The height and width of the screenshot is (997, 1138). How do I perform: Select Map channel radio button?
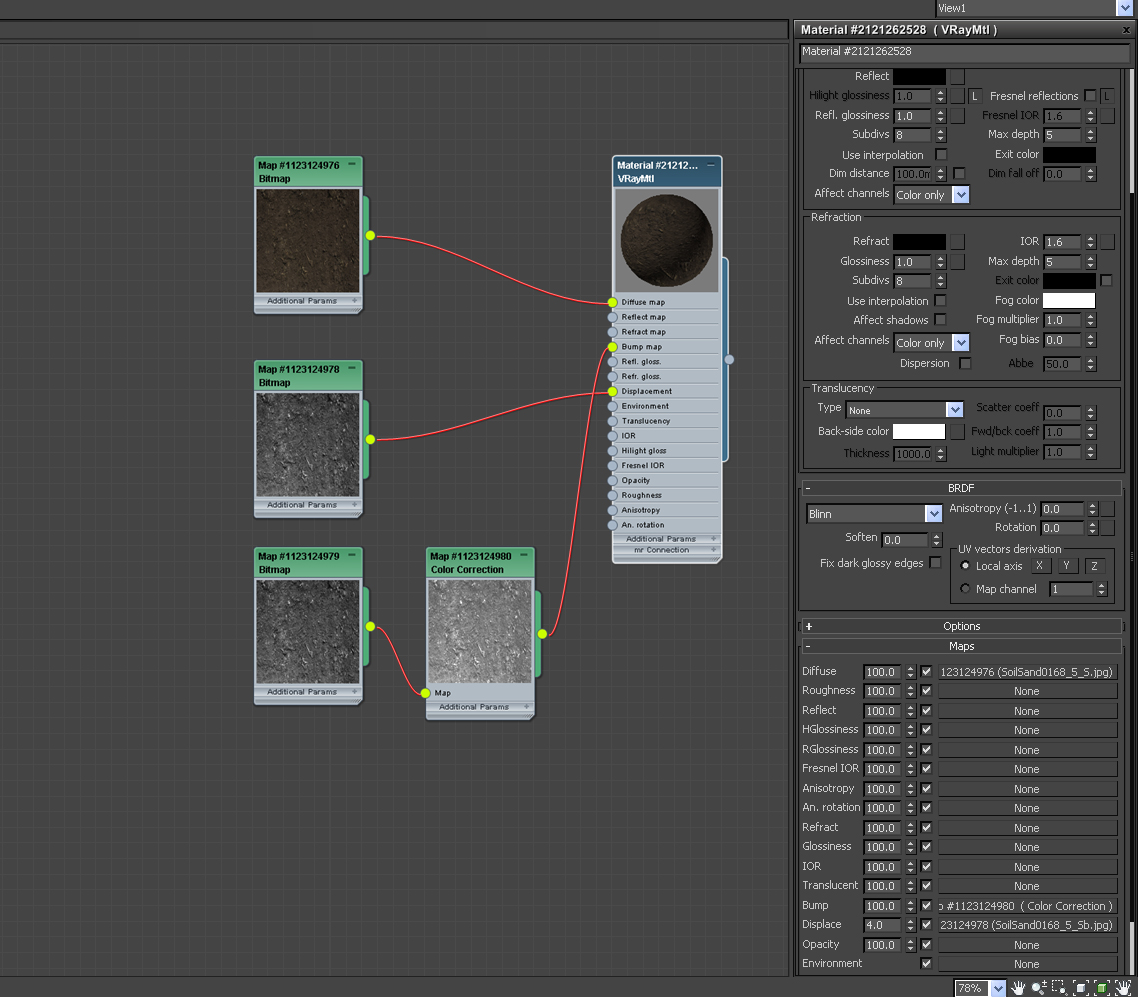pyautogui.click(x=965, y=588)
